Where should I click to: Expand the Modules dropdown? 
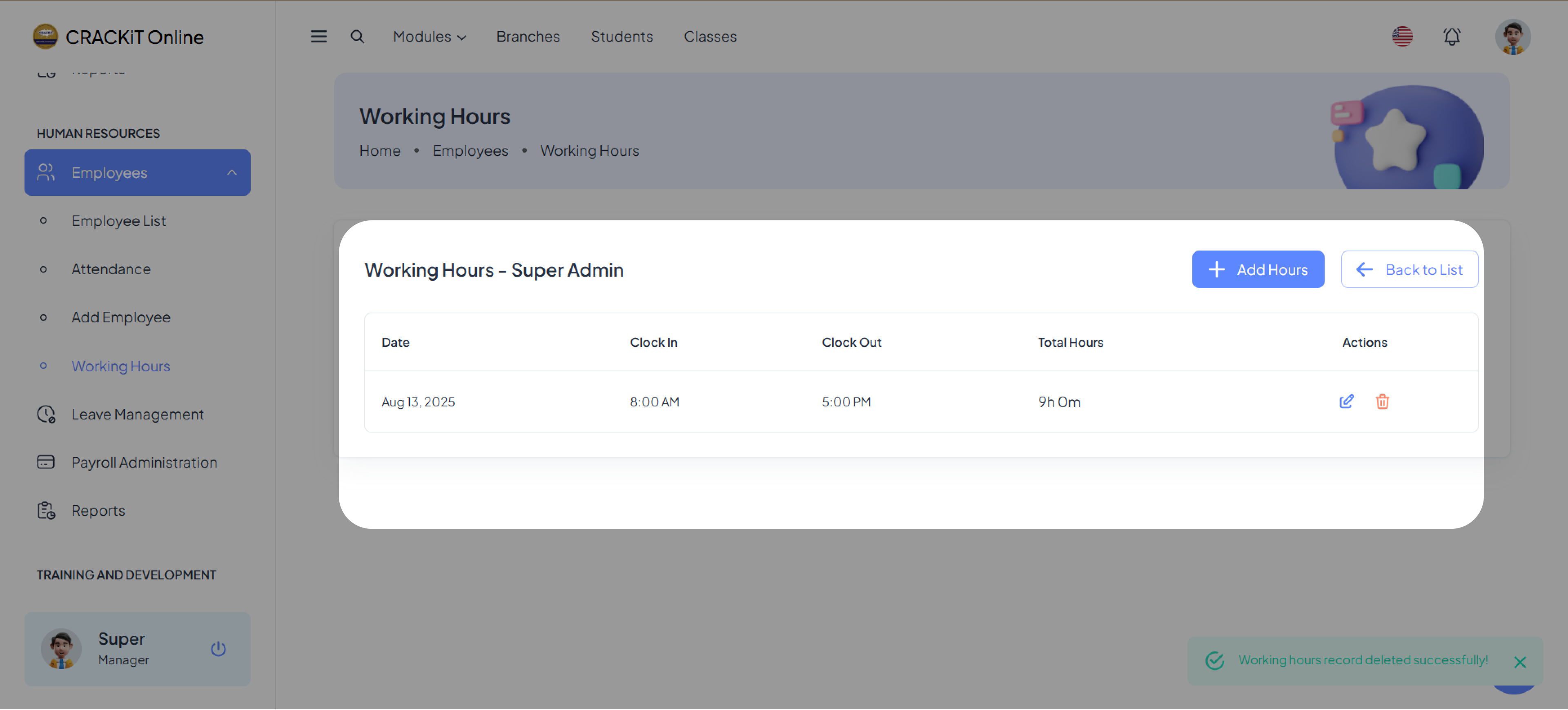(429, 36)
